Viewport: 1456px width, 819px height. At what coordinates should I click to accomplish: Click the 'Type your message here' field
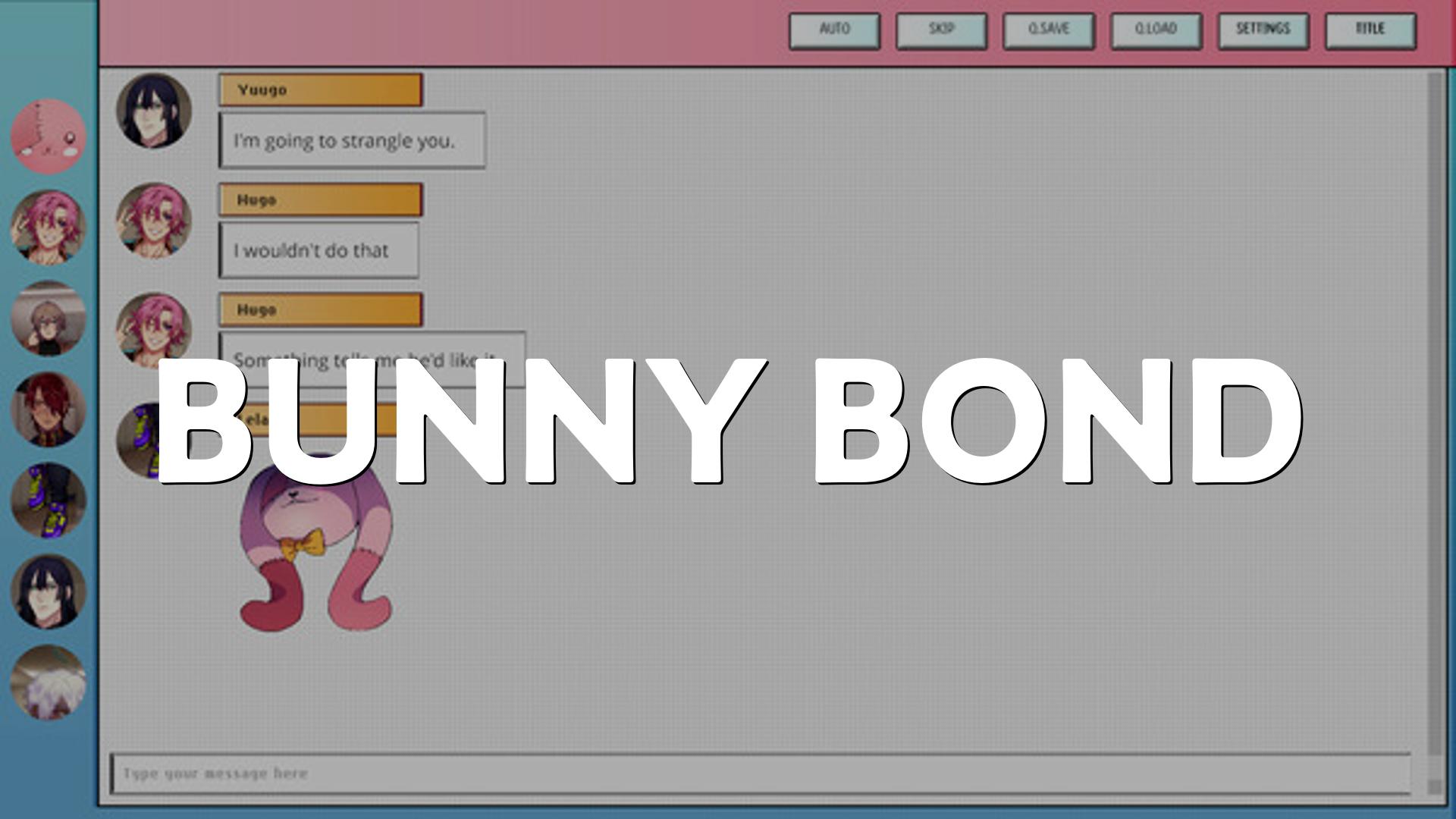pos(758,773)
